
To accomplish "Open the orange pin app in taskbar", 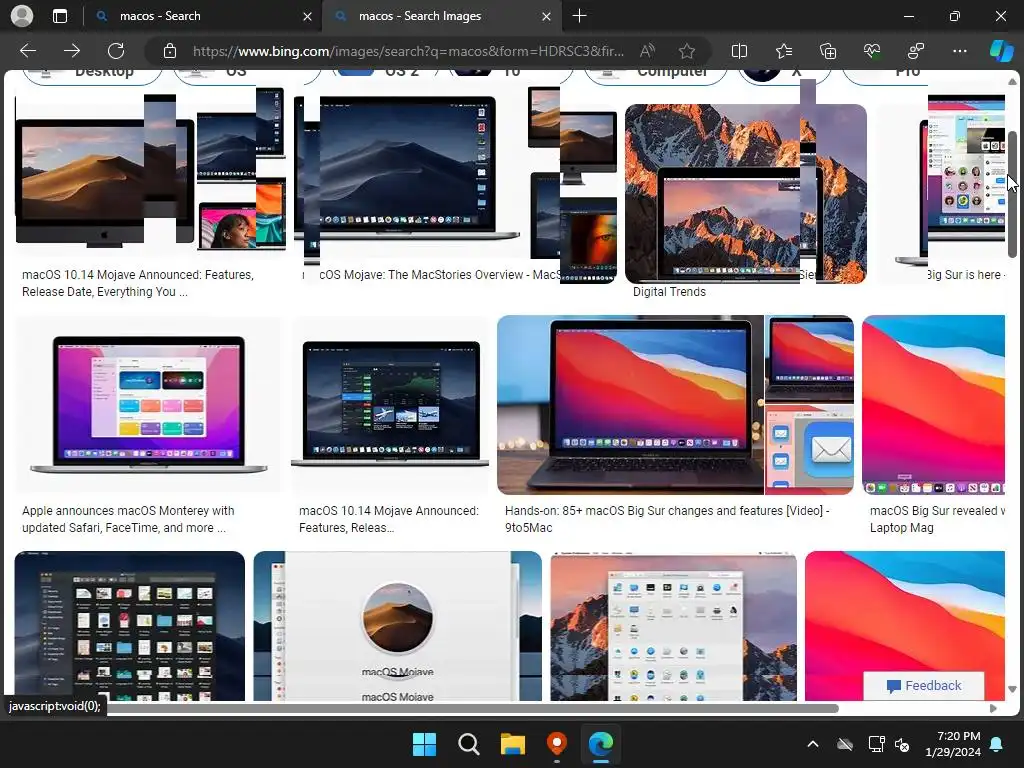I will [556, 744].
